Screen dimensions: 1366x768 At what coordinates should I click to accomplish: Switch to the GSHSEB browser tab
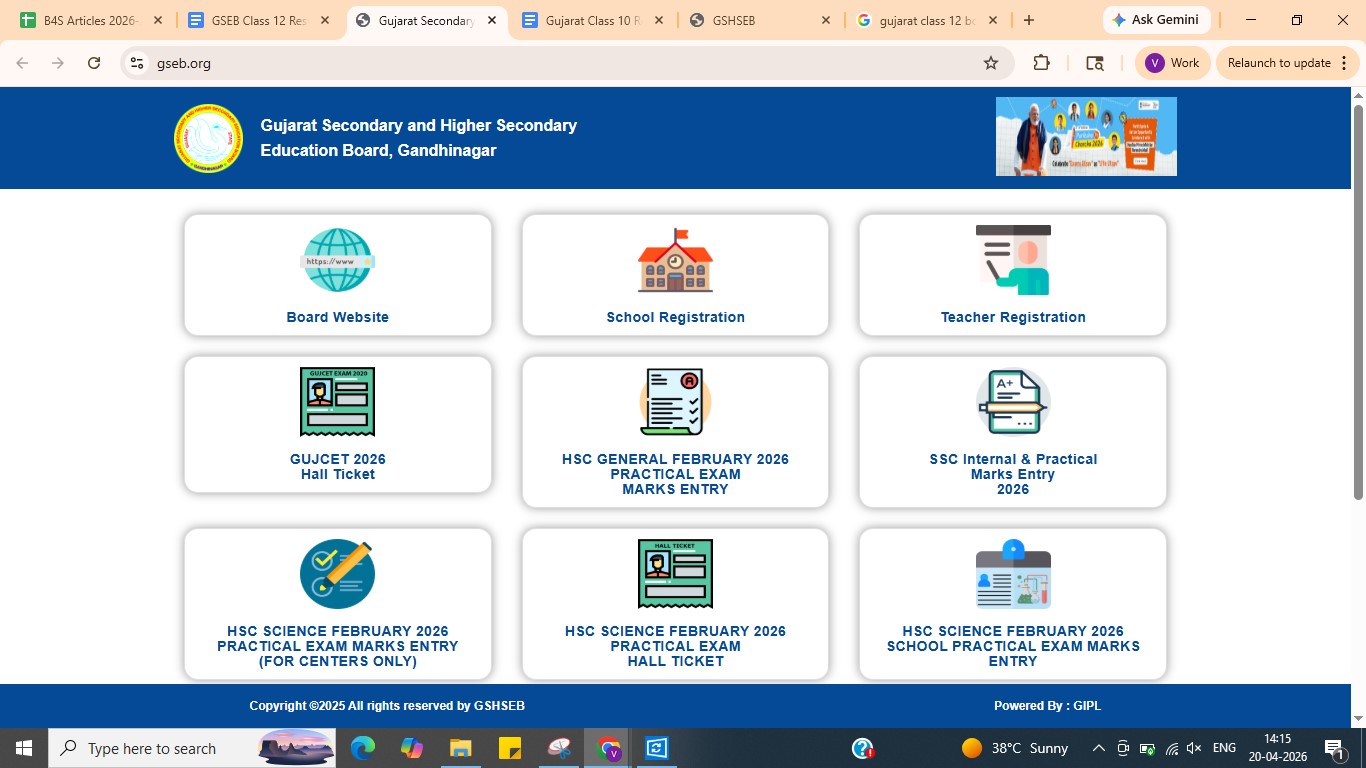760,20
